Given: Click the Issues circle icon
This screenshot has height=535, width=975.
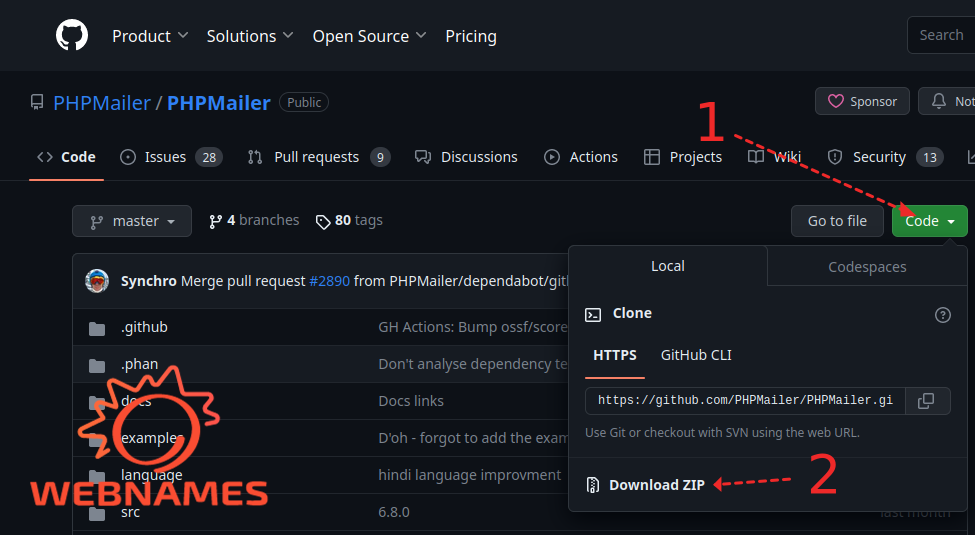Looking at the screenshot, I should coord(128,157).
